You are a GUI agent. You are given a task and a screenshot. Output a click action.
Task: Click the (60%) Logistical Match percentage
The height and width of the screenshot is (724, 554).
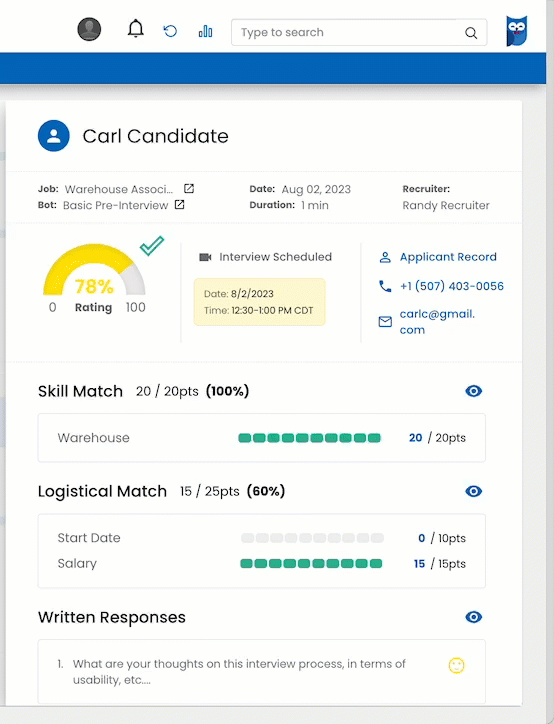point(266,491)
